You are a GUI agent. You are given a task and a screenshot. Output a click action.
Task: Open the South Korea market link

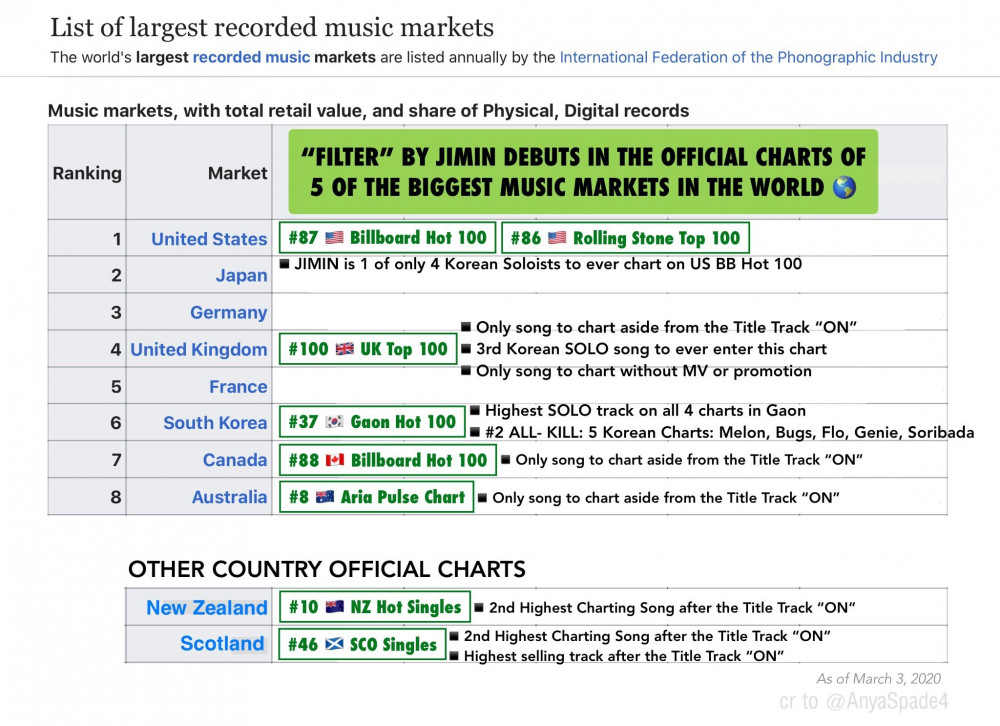point(215,422)
